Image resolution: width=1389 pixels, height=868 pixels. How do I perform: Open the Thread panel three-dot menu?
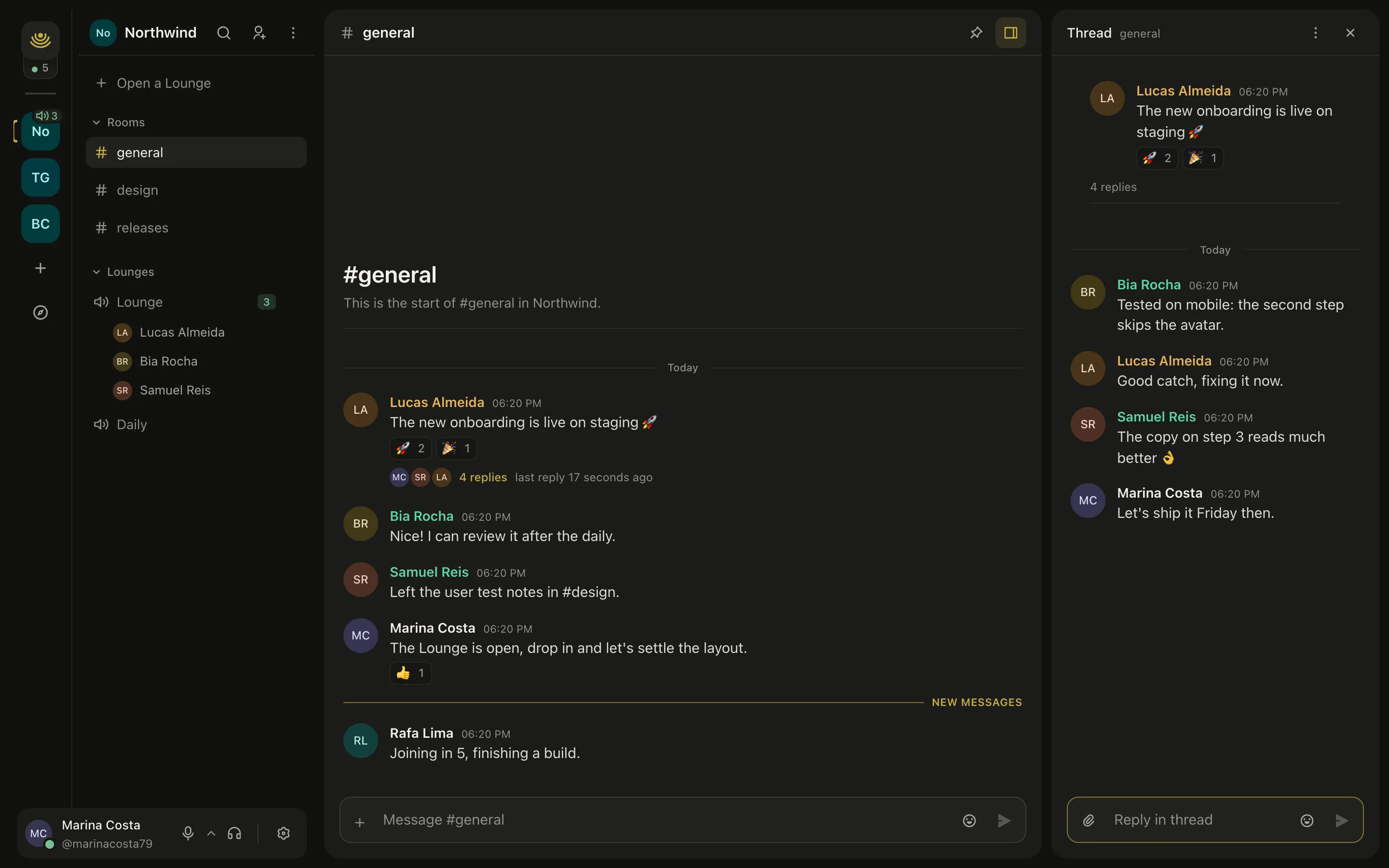[x=1315, y=33]
